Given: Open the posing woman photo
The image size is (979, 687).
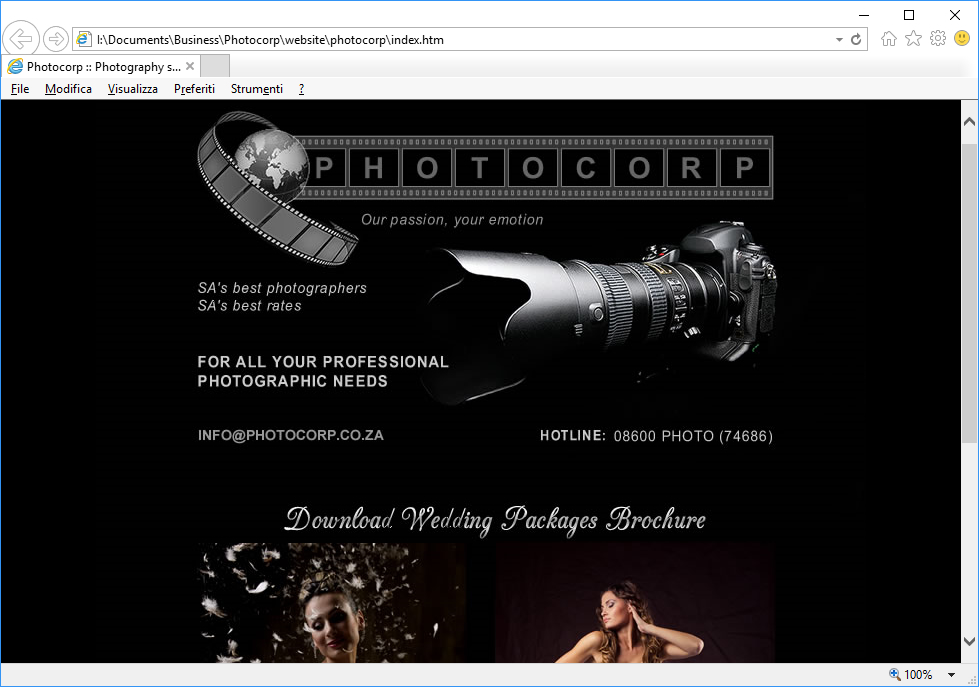Looking at the screenshot, I should click(634, 603).
